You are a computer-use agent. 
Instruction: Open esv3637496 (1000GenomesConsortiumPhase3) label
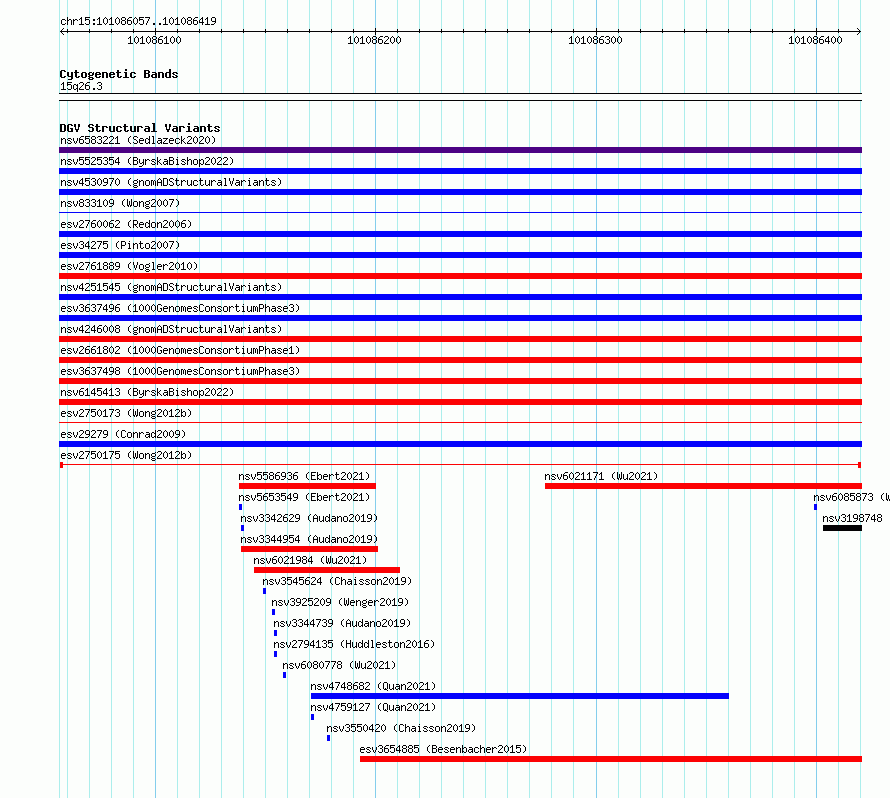coord(180,308)
